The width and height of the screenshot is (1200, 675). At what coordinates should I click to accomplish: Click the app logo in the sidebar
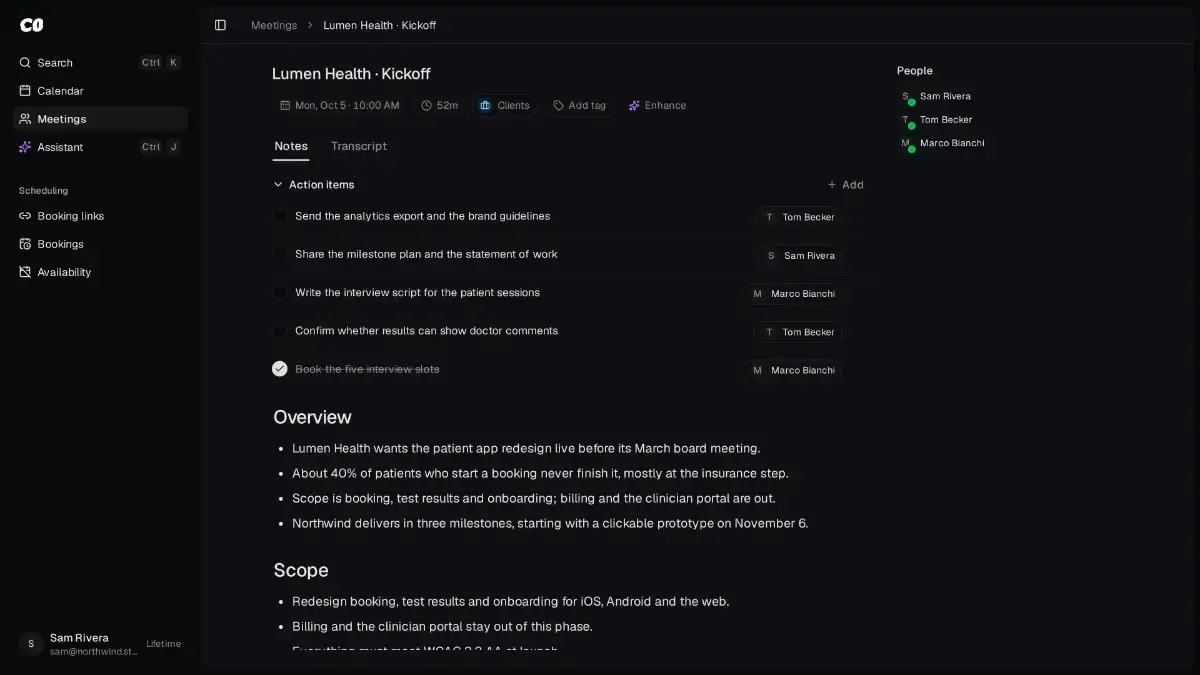pos(31,25)
